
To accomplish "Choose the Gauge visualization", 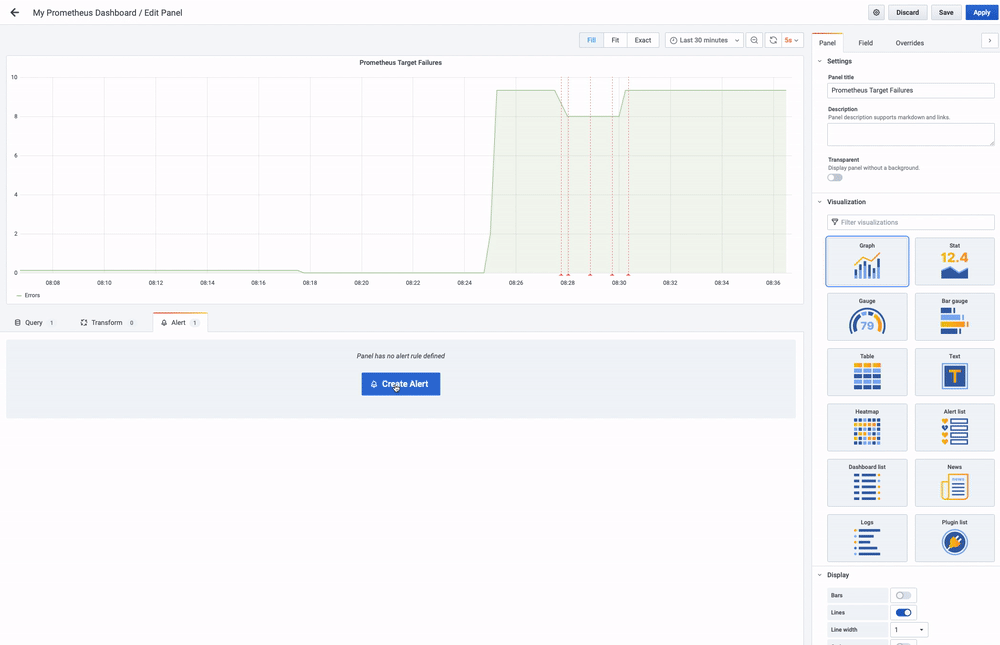I will click(x=867, y=317).
